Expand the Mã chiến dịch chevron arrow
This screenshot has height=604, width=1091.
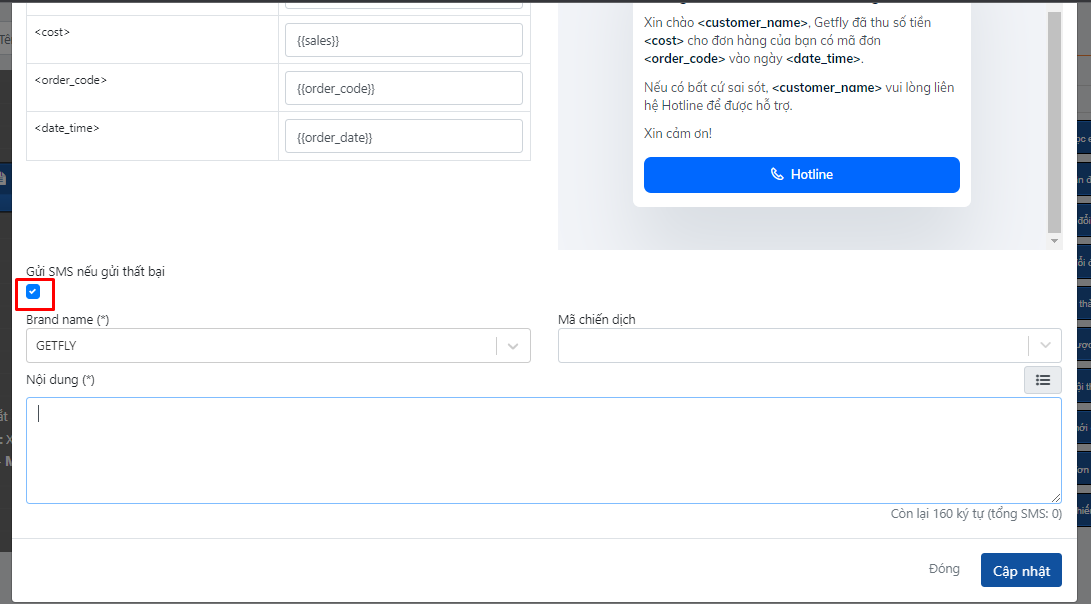(x=1045, y=346)
